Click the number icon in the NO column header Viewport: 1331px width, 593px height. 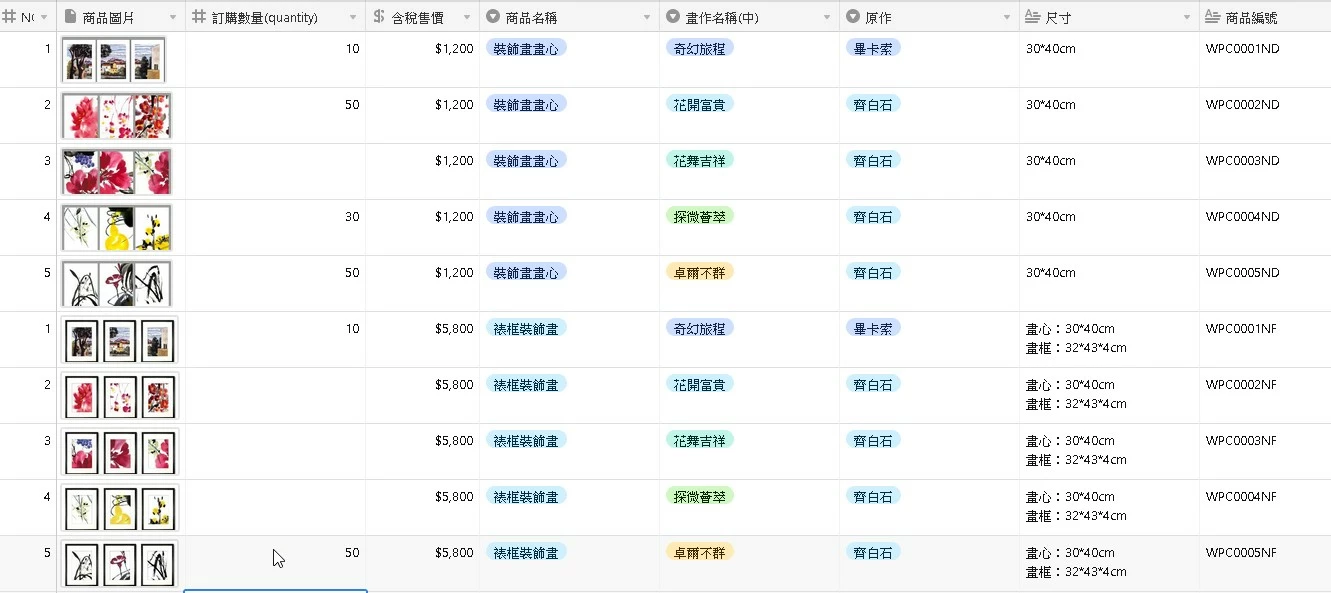[9, 17]
